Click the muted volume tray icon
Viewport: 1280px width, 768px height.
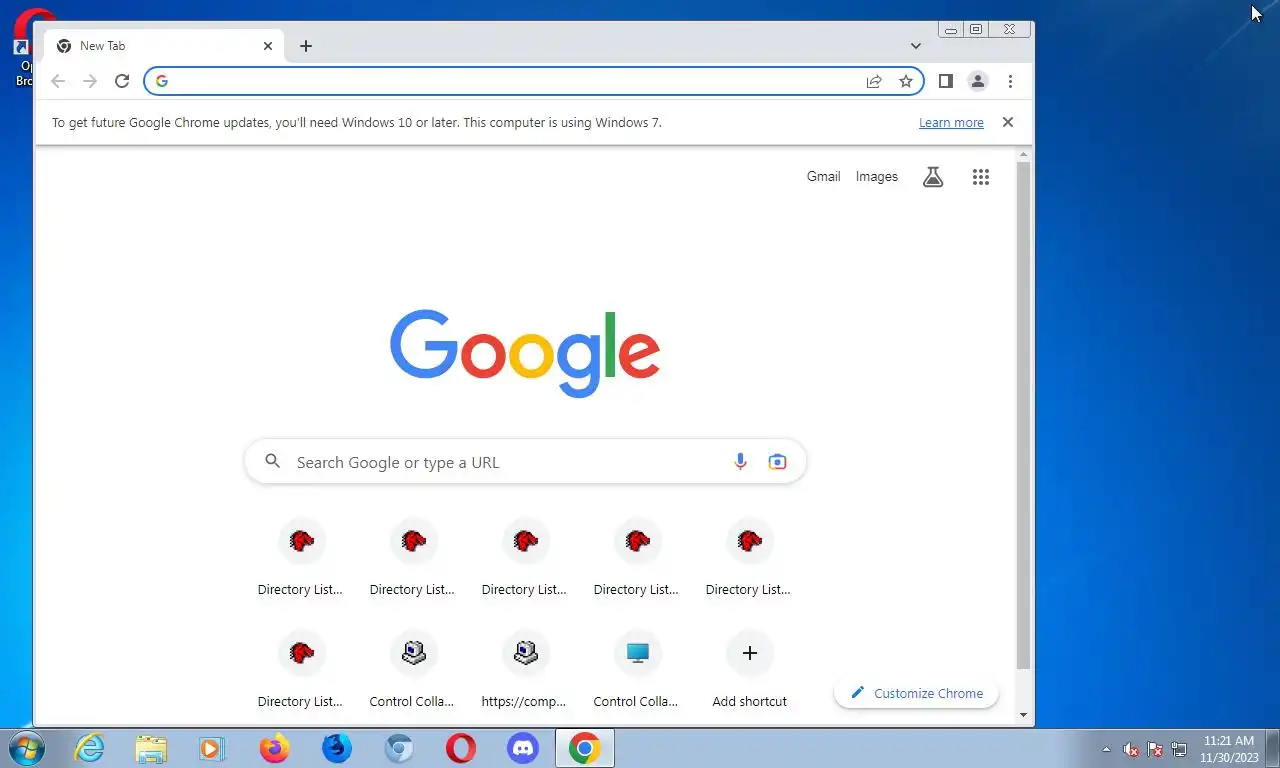click(x=1131, y=749)
